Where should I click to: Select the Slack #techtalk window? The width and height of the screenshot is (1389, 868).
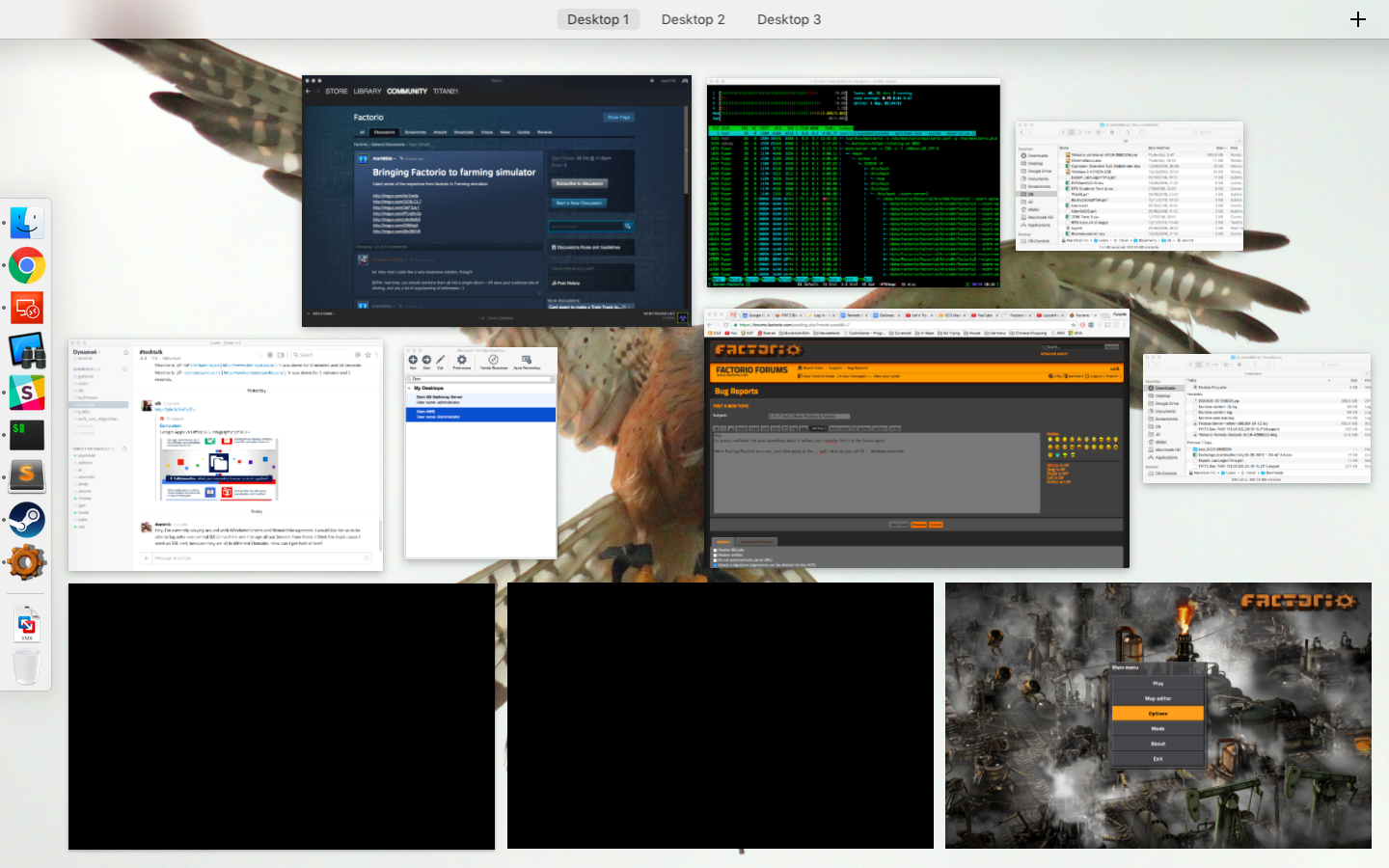coord(226,454)
